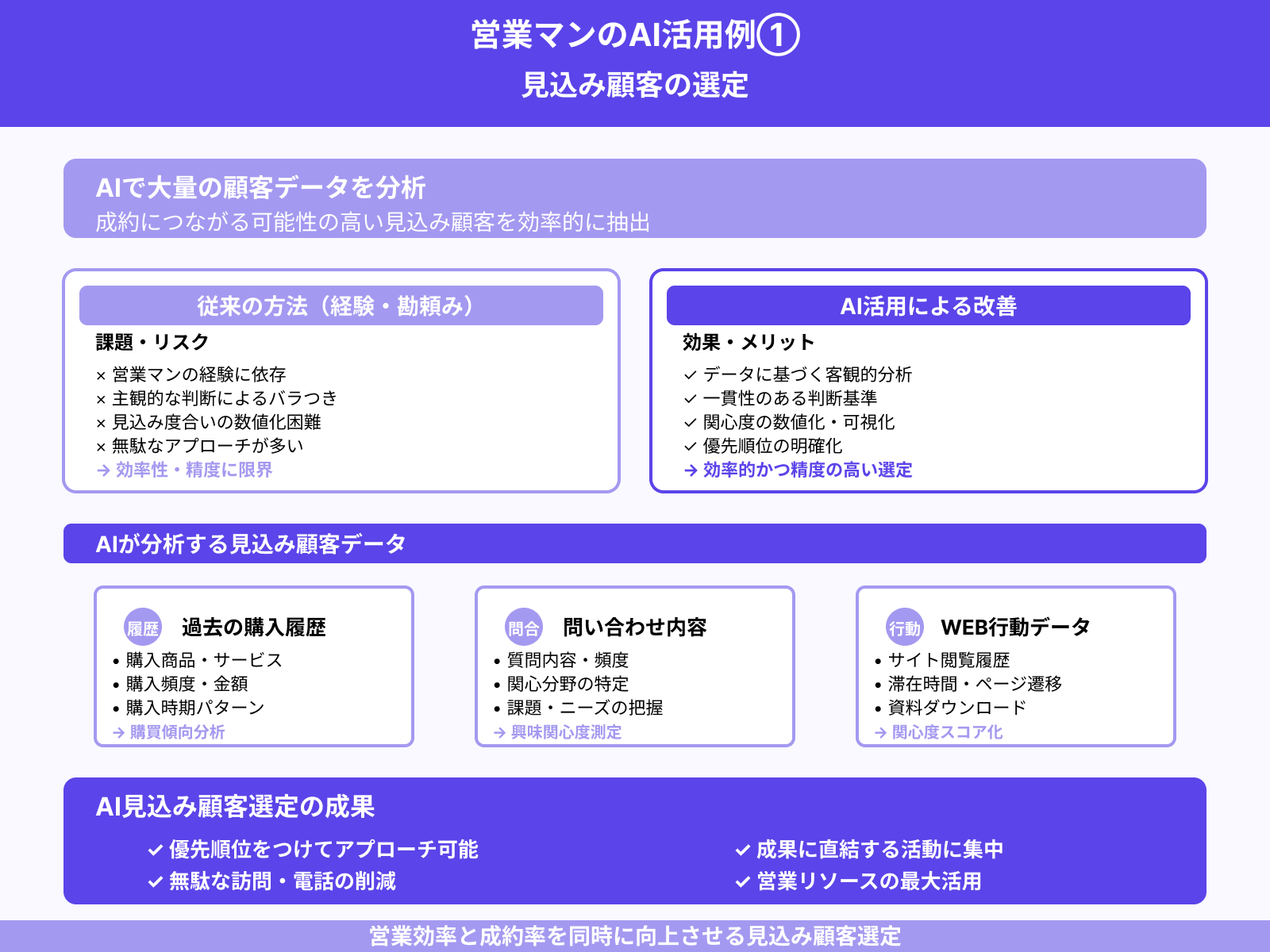Click the circled number 1 in title
Viewport: 1270px width, 952px height.
pos(778,35)
